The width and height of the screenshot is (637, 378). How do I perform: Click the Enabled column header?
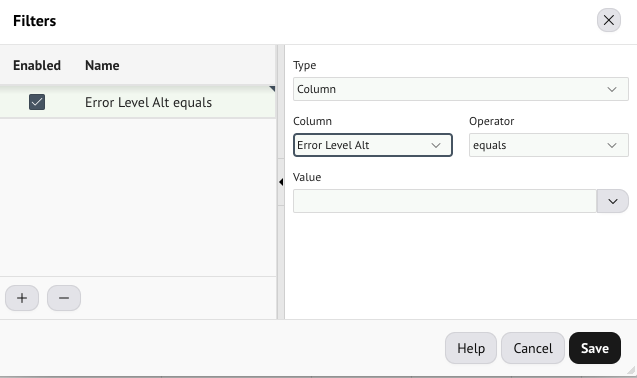pos(37,65)
